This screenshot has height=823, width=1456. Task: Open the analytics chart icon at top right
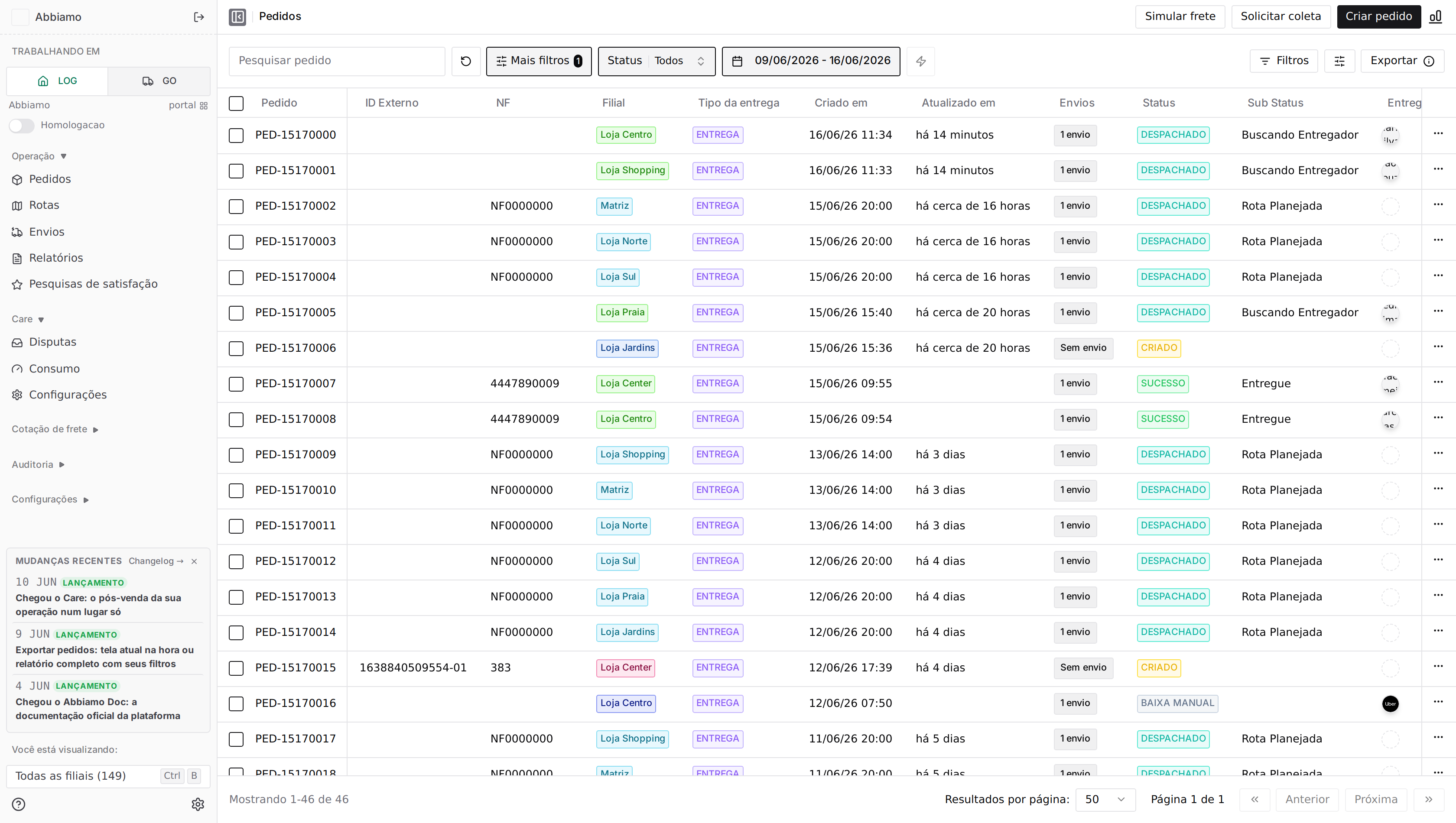click(x=1436, y=16)
